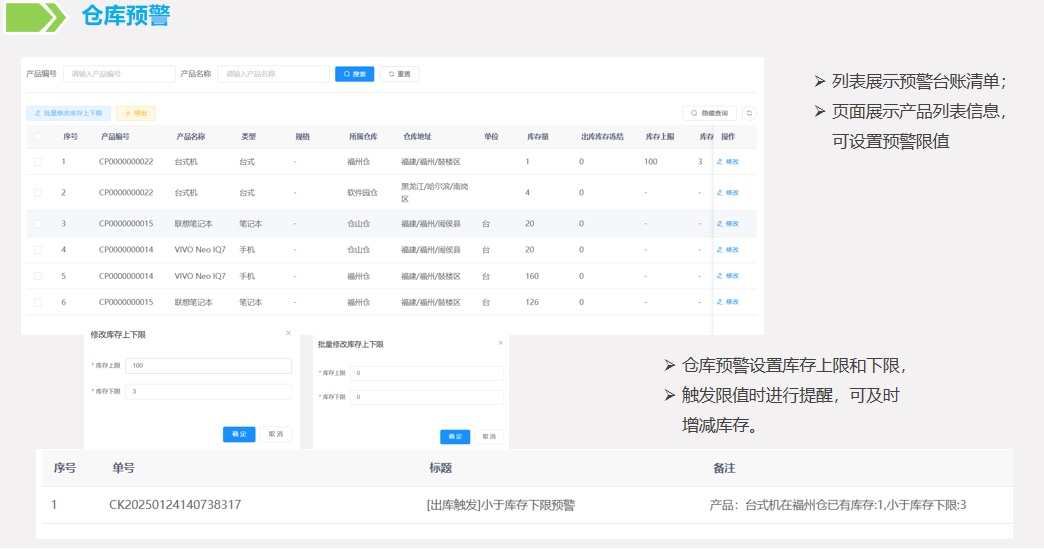1044x549 pixels.
Task: Close the 批量修改库存上下限 dialog with its X icon
Action: (x=501, y=343)
